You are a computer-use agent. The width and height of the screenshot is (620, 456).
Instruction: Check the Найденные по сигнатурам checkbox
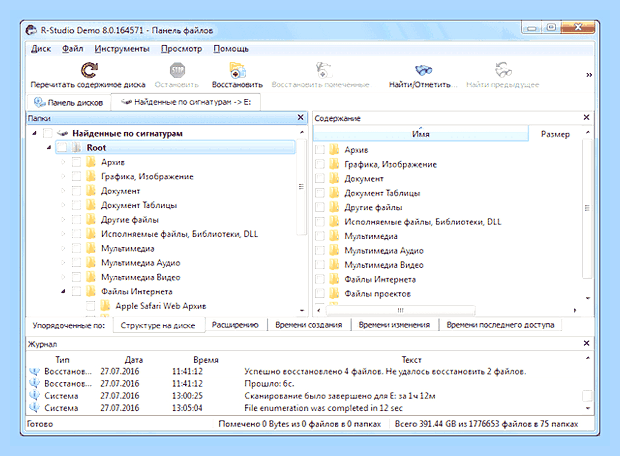pos(48,133)
